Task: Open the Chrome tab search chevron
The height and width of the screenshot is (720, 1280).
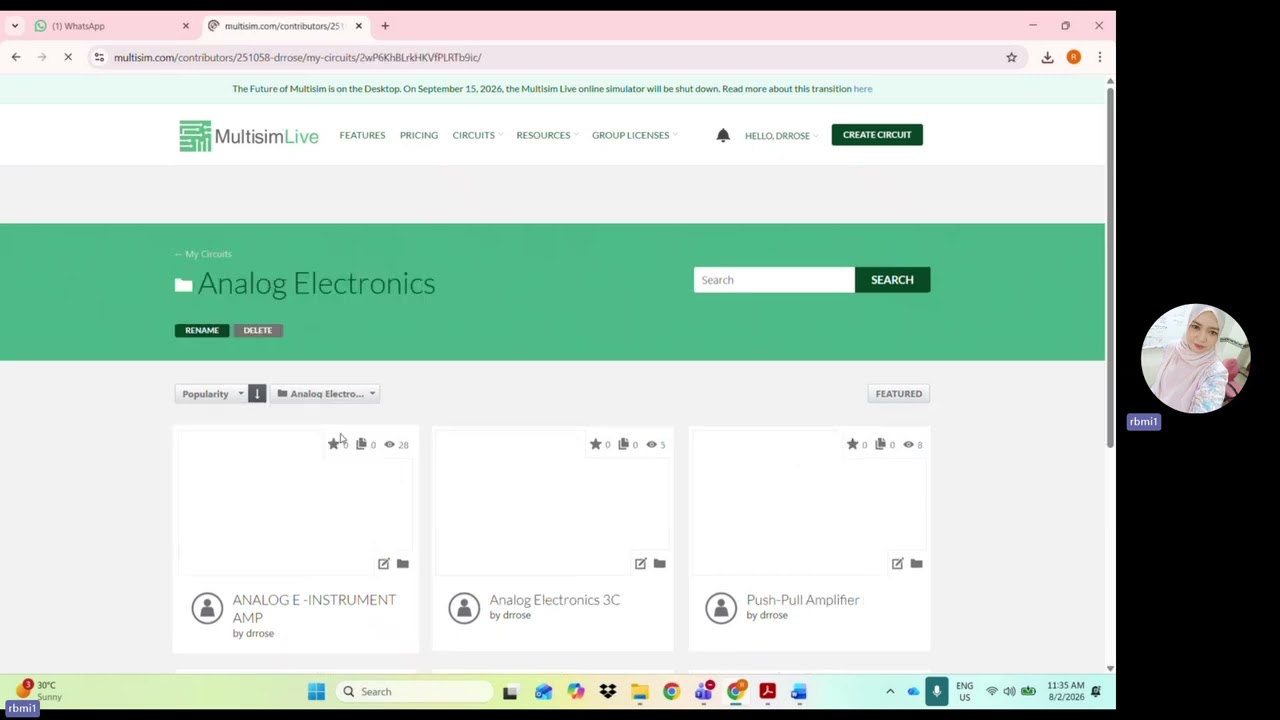Action: [x=15, y=26]
